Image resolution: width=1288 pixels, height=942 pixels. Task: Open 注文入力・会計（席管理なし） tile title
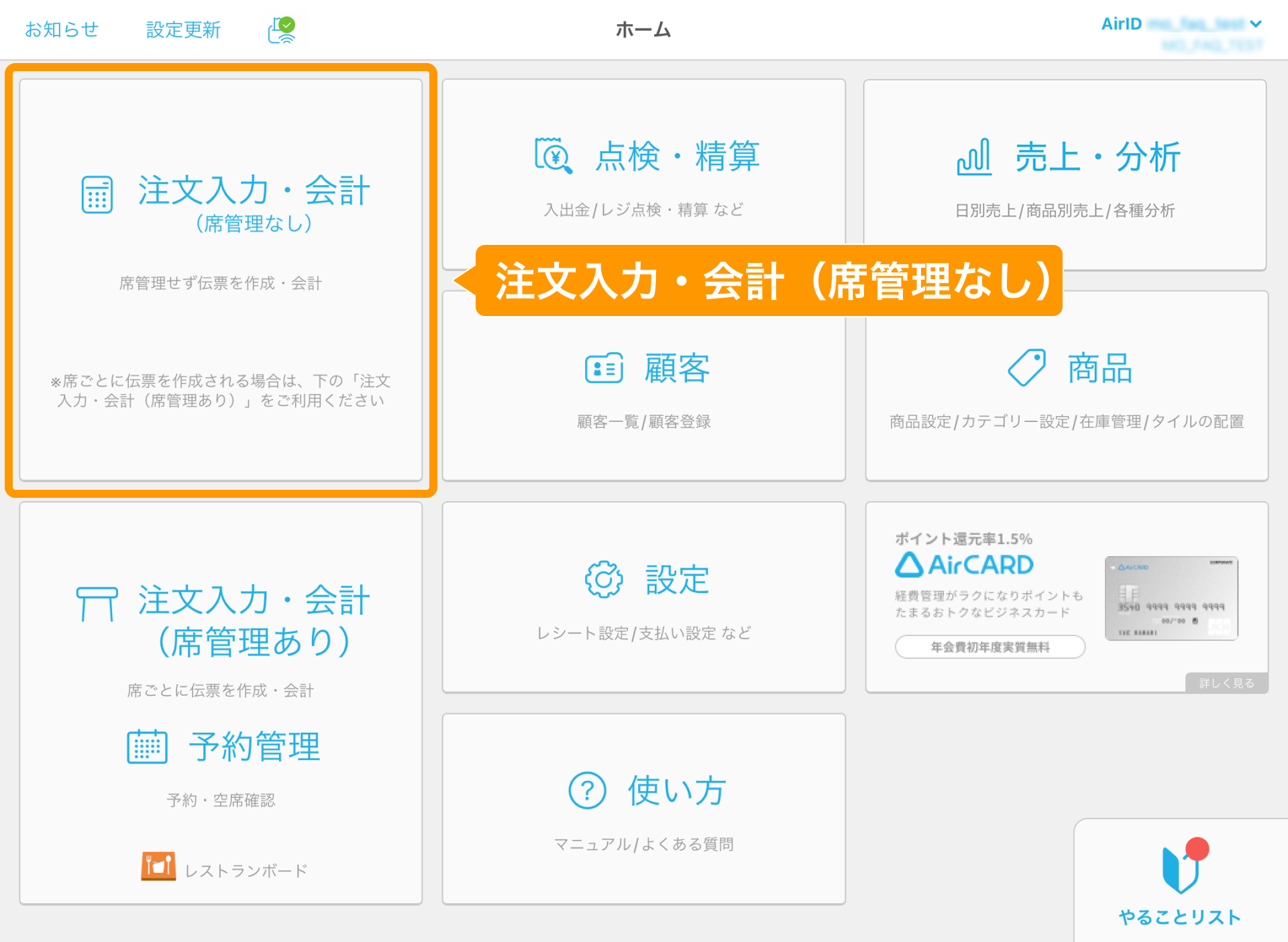pyautogui.click(x=254, y=203)
